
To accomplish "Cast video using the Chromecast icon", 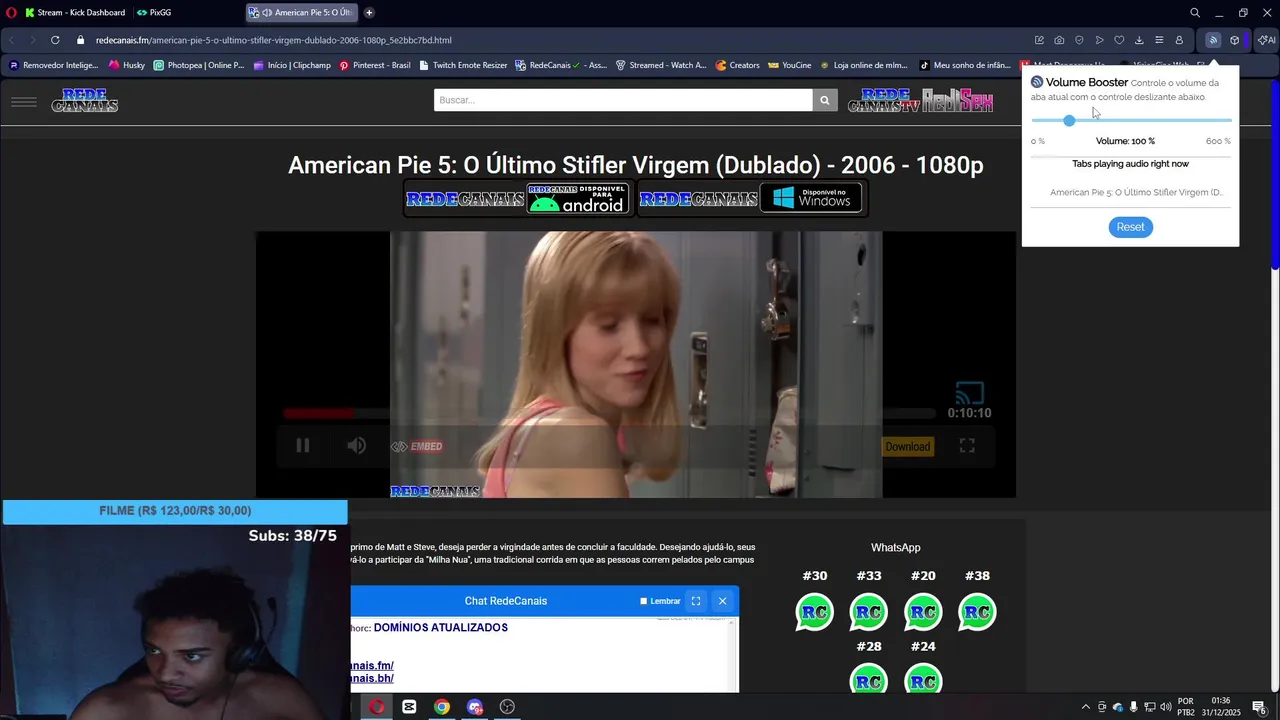I will pyautogui.click(x=970, y=392).
